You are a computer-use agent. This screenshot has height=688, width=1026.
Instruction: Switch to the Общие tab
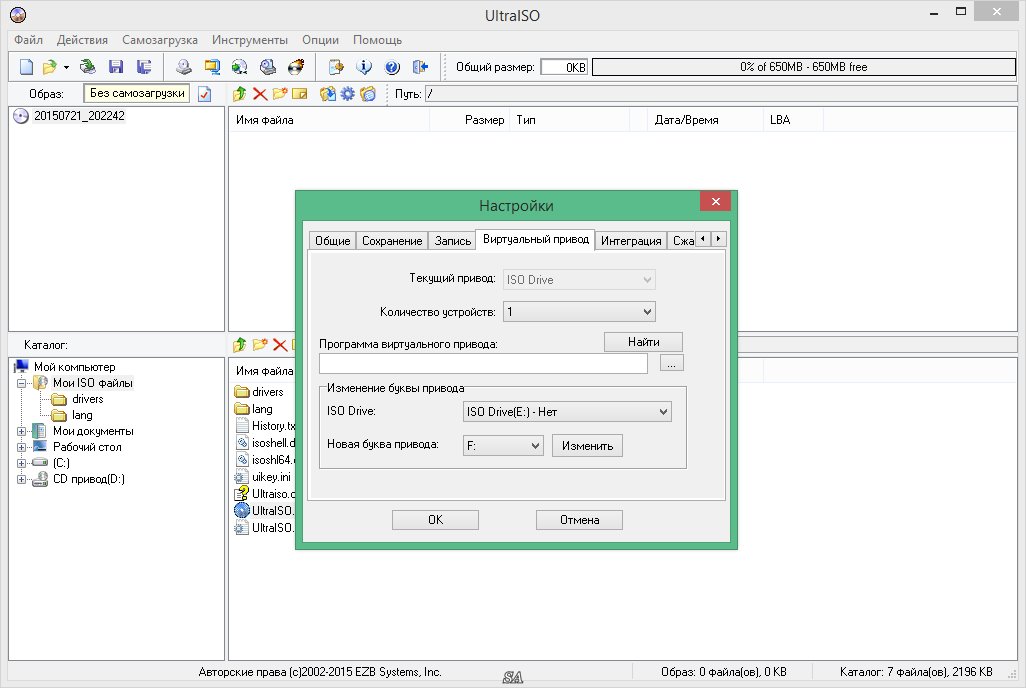tap(332, 241)
